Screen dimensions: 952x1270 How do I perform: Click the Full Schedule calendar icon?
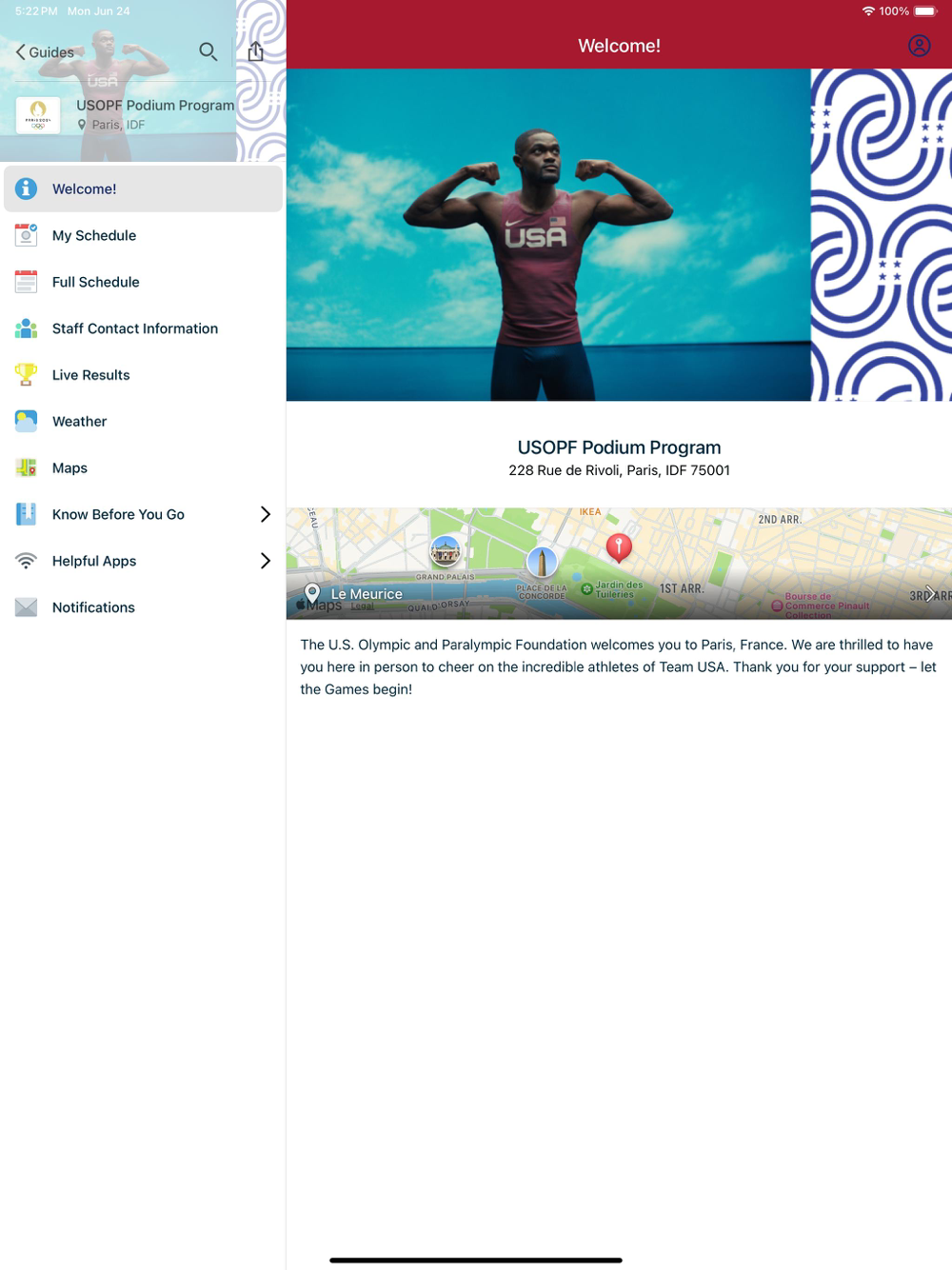[x=26, y=282]
